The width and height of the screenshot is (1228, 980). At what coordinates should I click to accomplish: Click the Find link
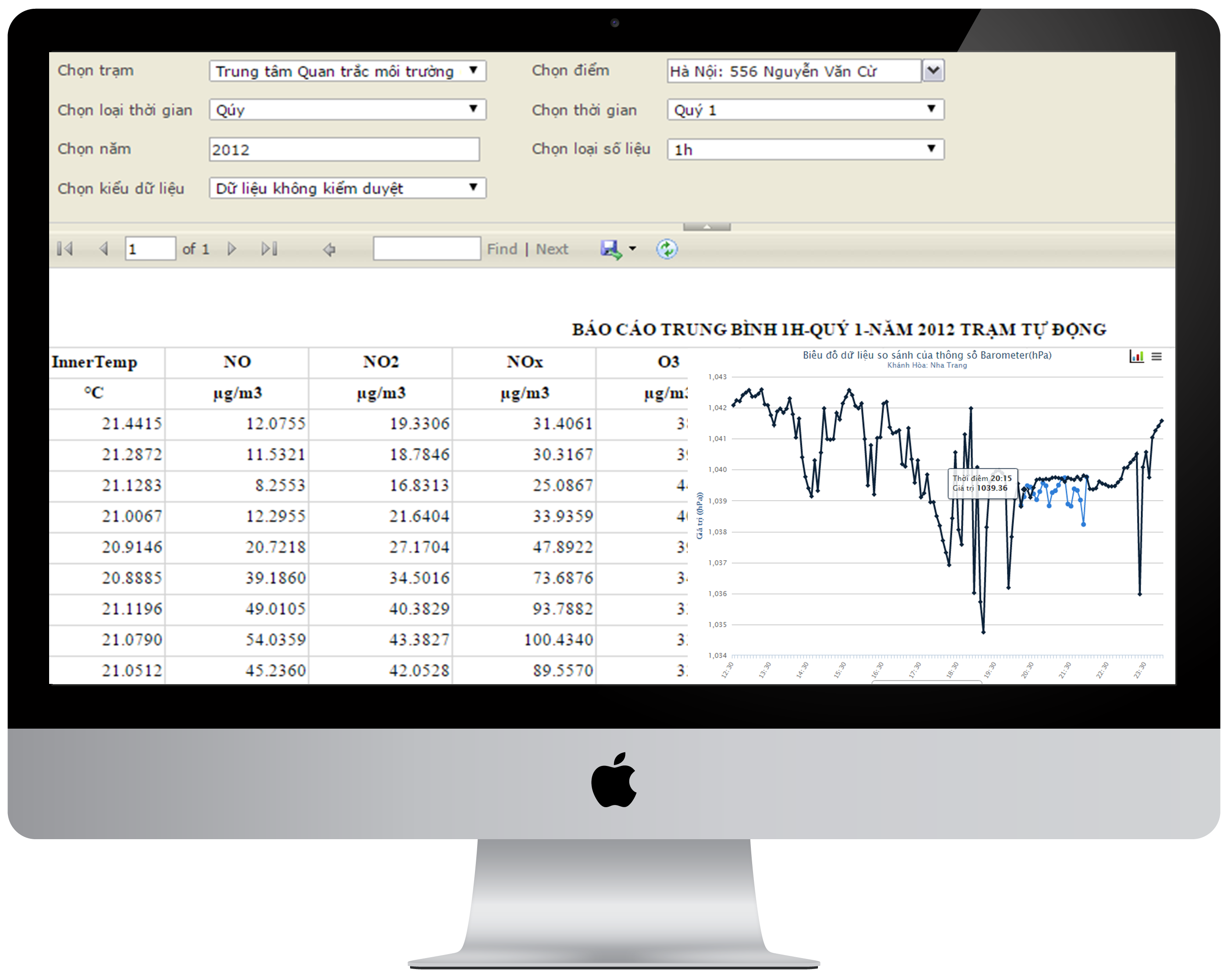point(502,249)
